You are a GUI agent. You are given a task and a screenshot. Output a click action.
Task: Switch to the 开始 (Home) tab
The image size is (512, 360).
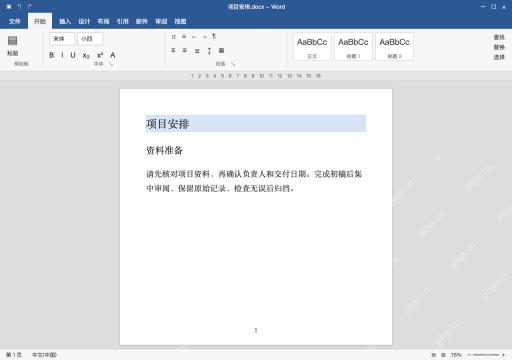click(x=40, y=21)
